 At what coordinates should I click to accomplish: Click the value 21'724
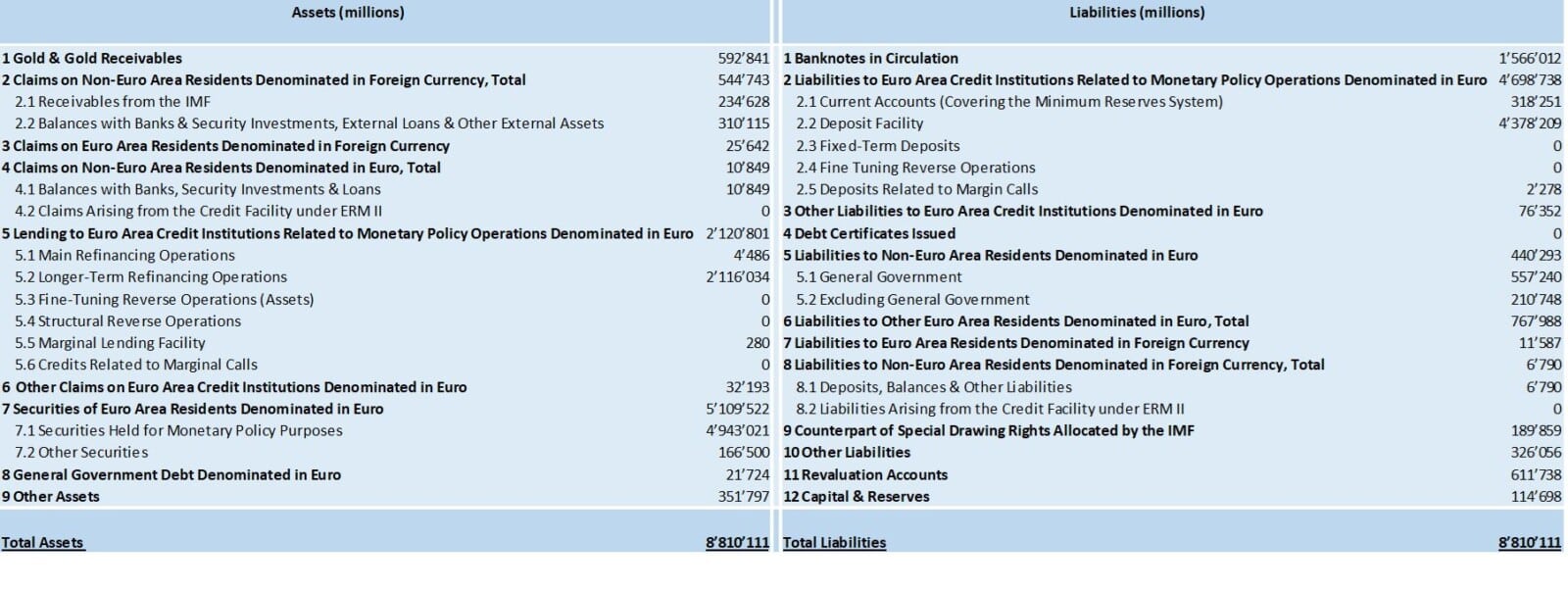point(748,474)
